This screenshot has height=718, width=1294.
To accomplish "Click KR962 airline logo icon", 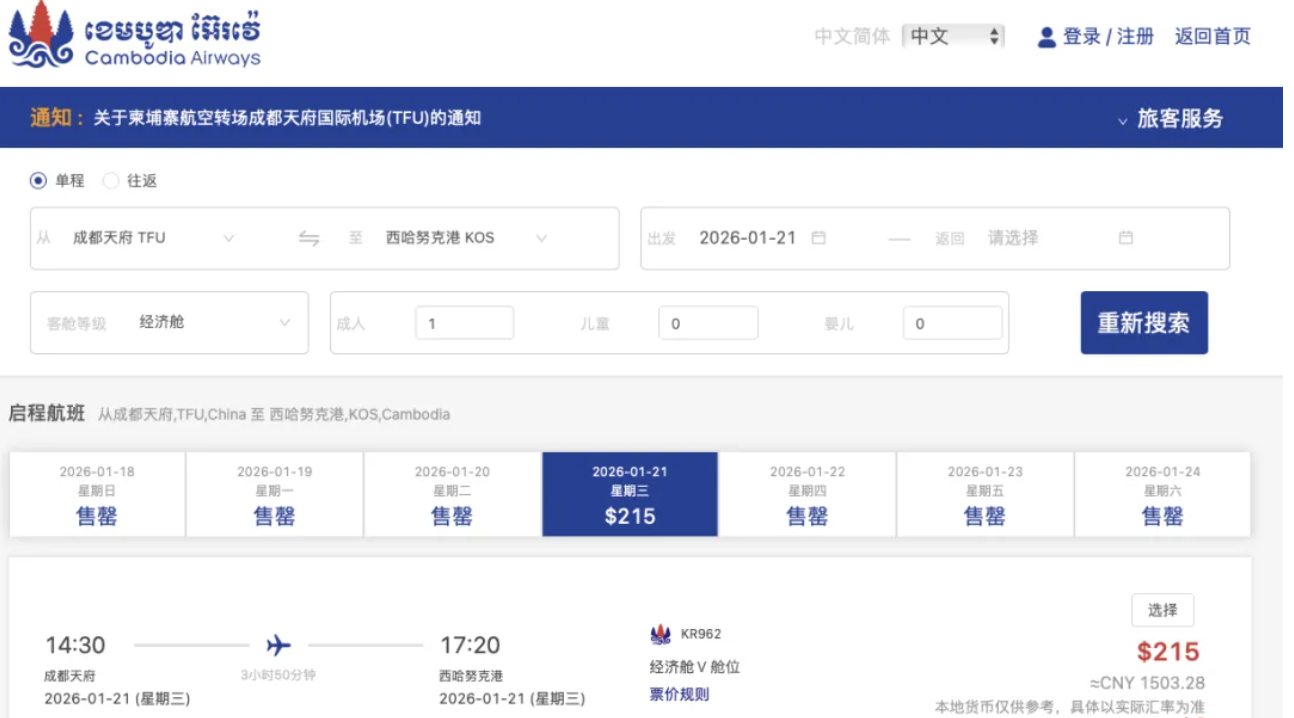I will click(x=660, y=634).
